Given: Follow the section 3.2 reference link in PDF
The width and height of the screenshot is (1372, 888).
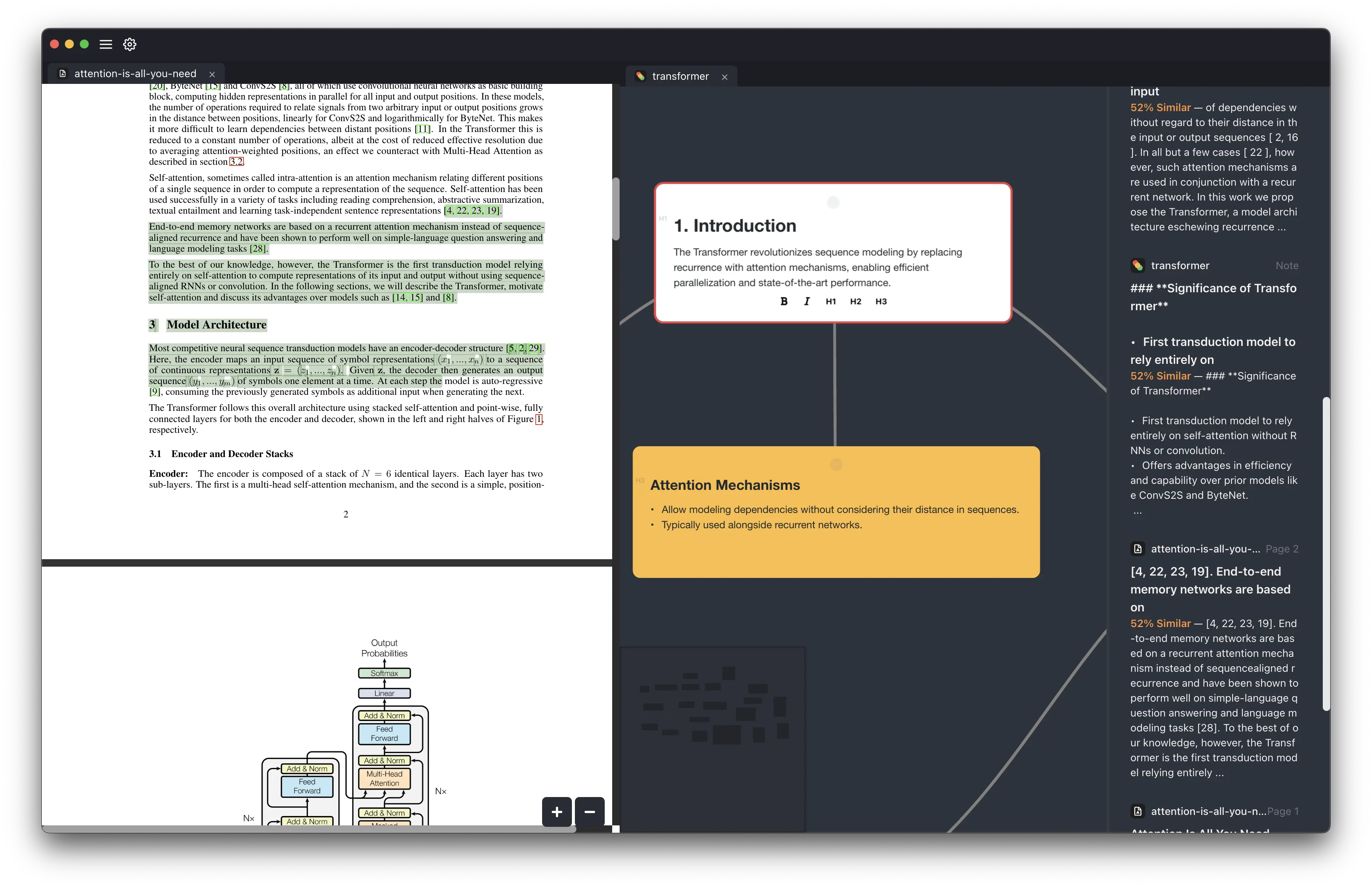Looking at the screenshot, I should [x=236, y=162].
